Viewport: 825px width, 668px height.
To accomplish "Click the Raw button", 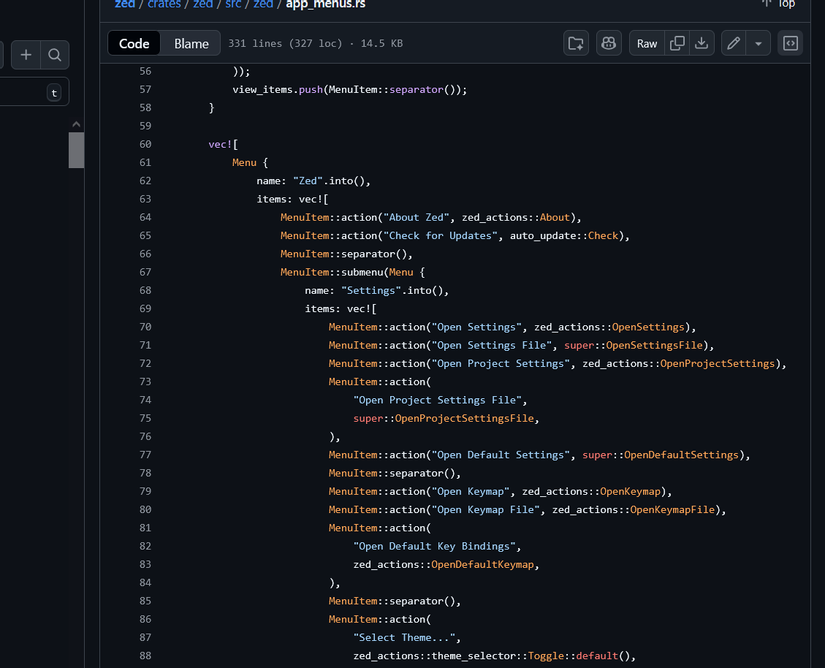I will point(647,44).
